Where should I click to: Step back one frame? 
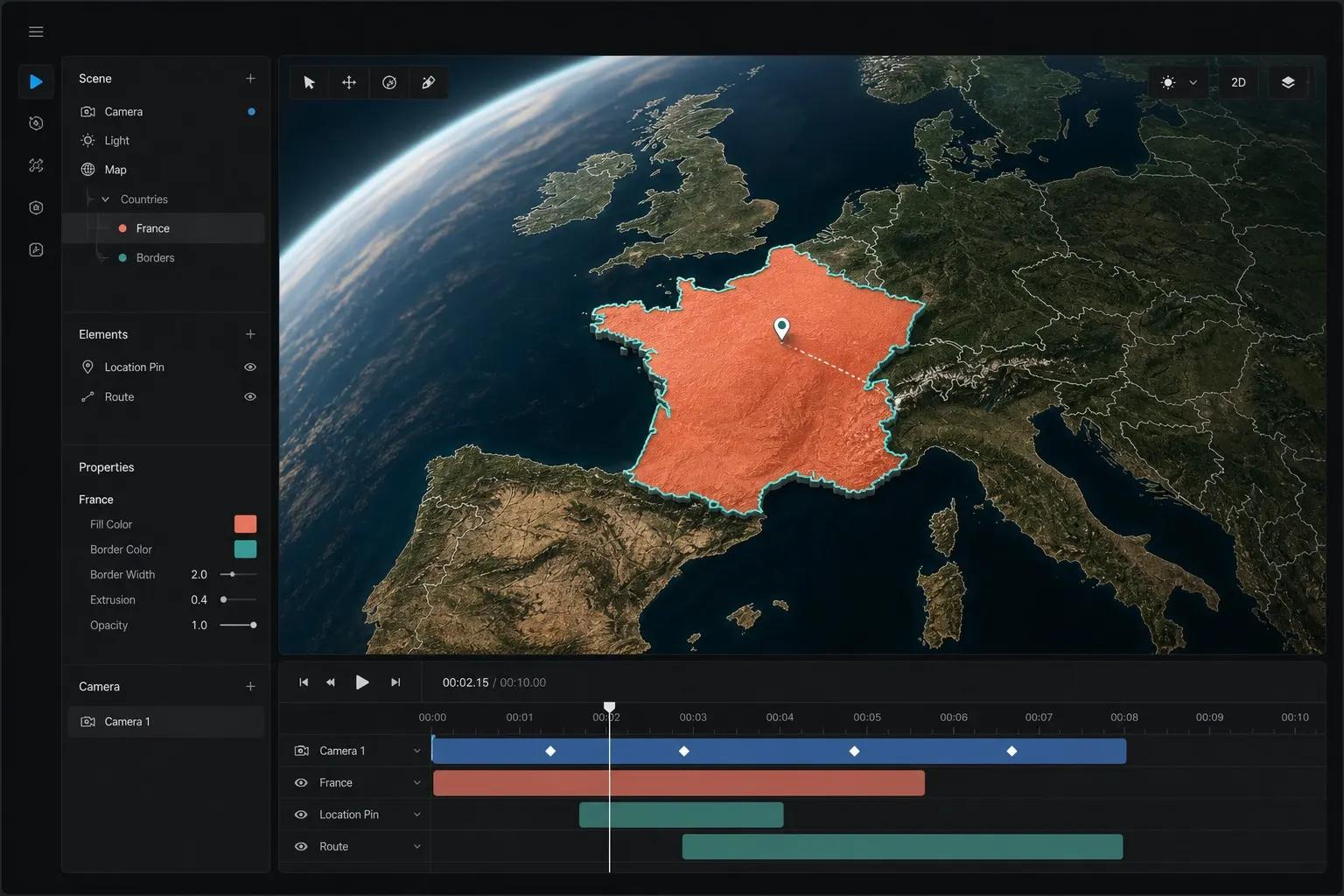click(x=331, y=682)
